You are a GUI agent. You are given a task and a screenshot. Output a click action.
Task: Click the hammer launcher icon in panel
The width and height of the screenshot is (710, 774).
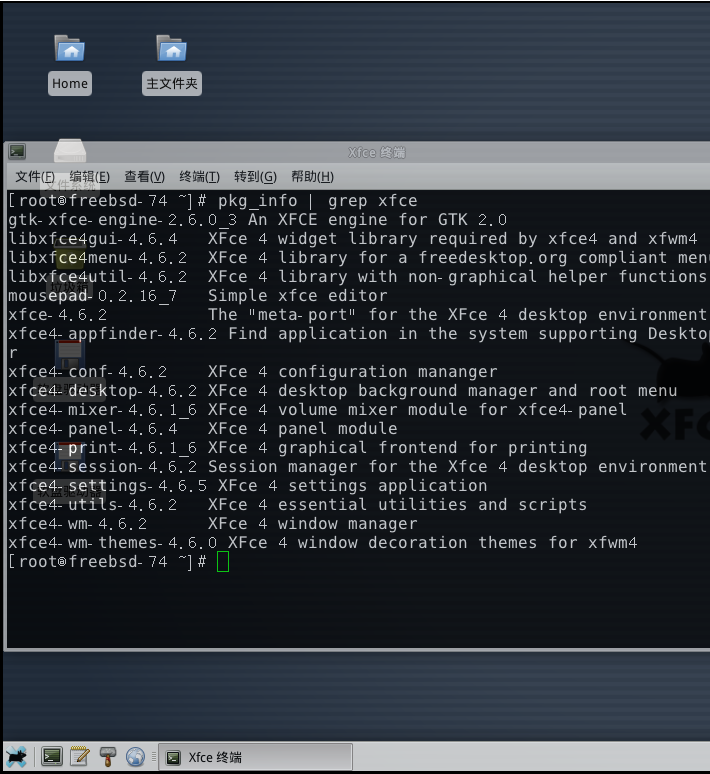pyautogui.click(x=108, y=757)
